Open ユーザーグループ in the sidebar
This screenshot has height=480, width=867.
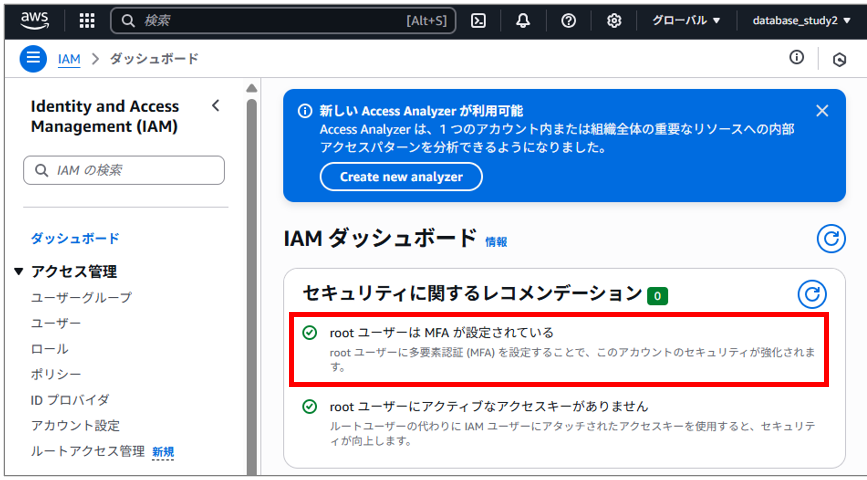click(81, 298)
